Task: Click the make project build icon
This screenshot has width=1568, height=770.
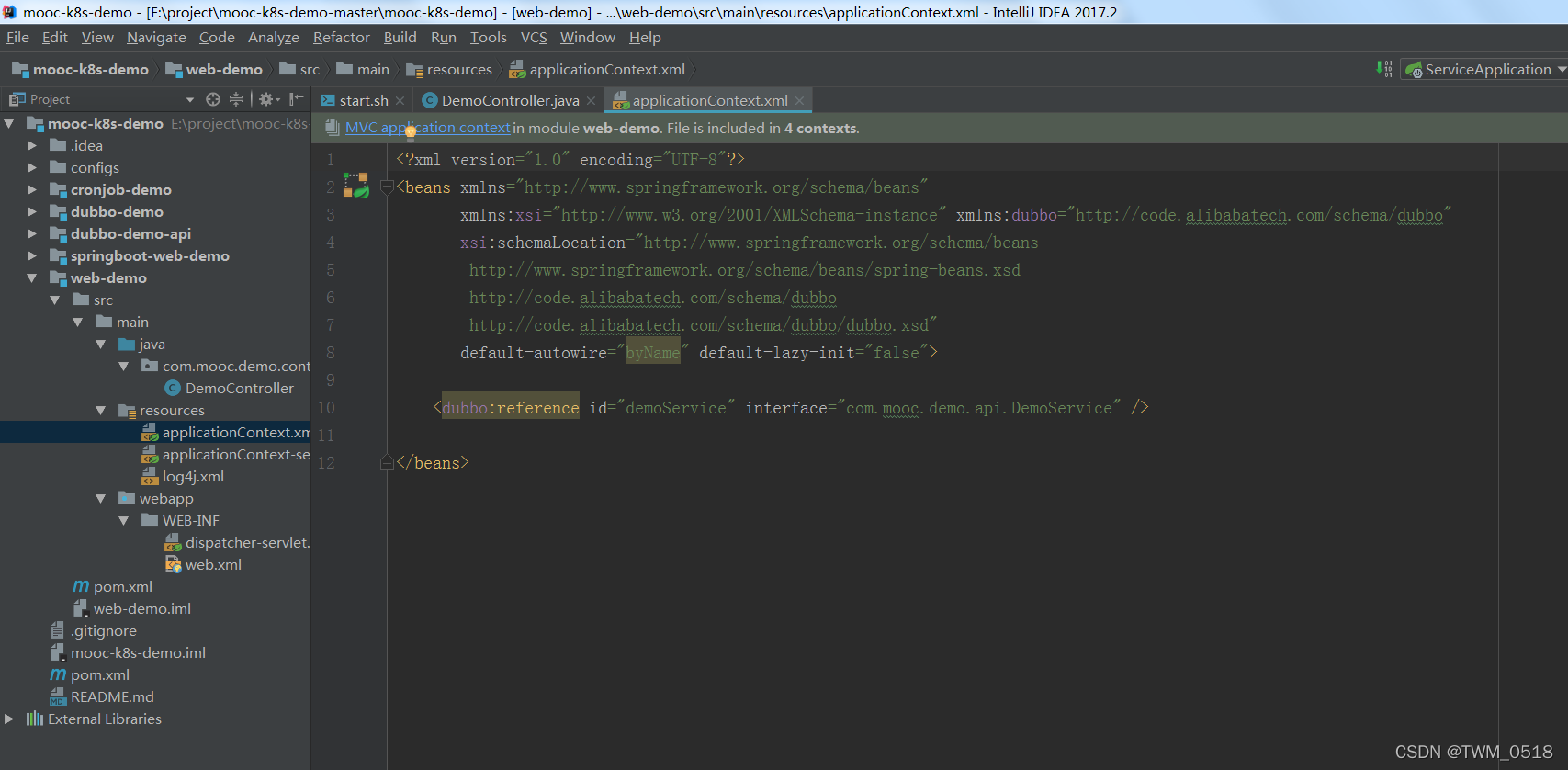Action: pos(1384,69)
